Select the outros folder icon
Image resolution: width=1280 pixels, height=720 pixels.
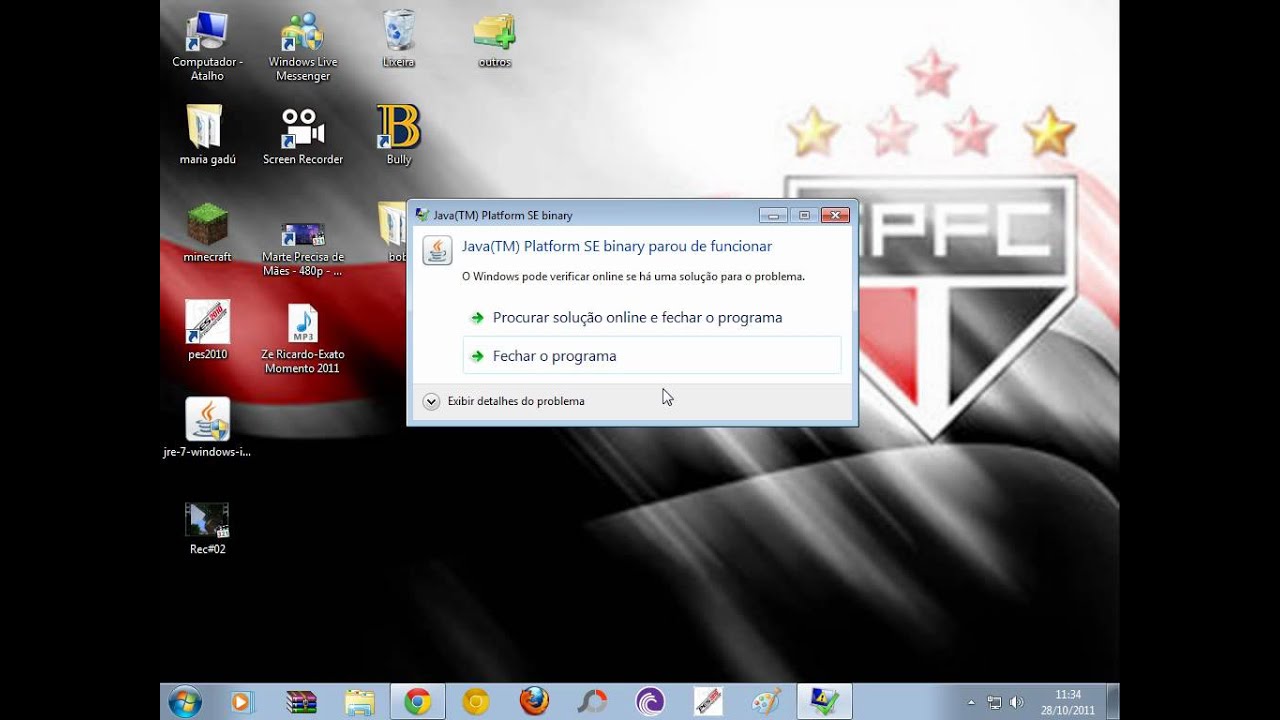[494, 39]
